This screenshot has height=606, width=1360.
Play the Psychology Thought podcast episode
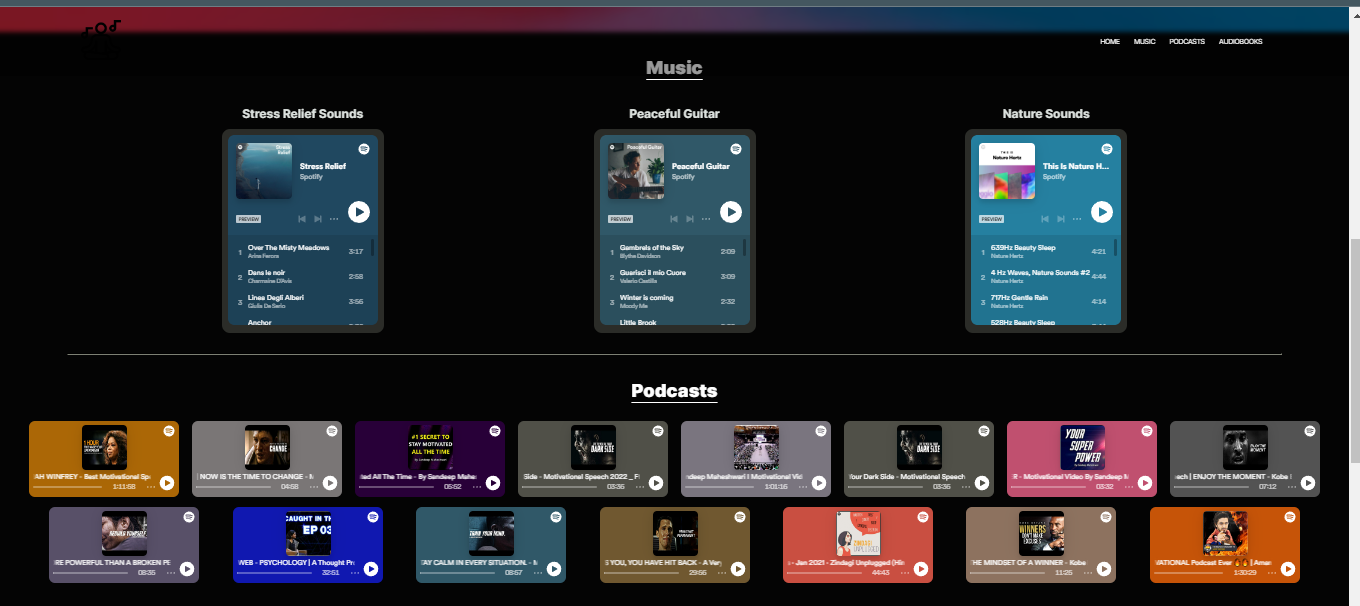371,569
